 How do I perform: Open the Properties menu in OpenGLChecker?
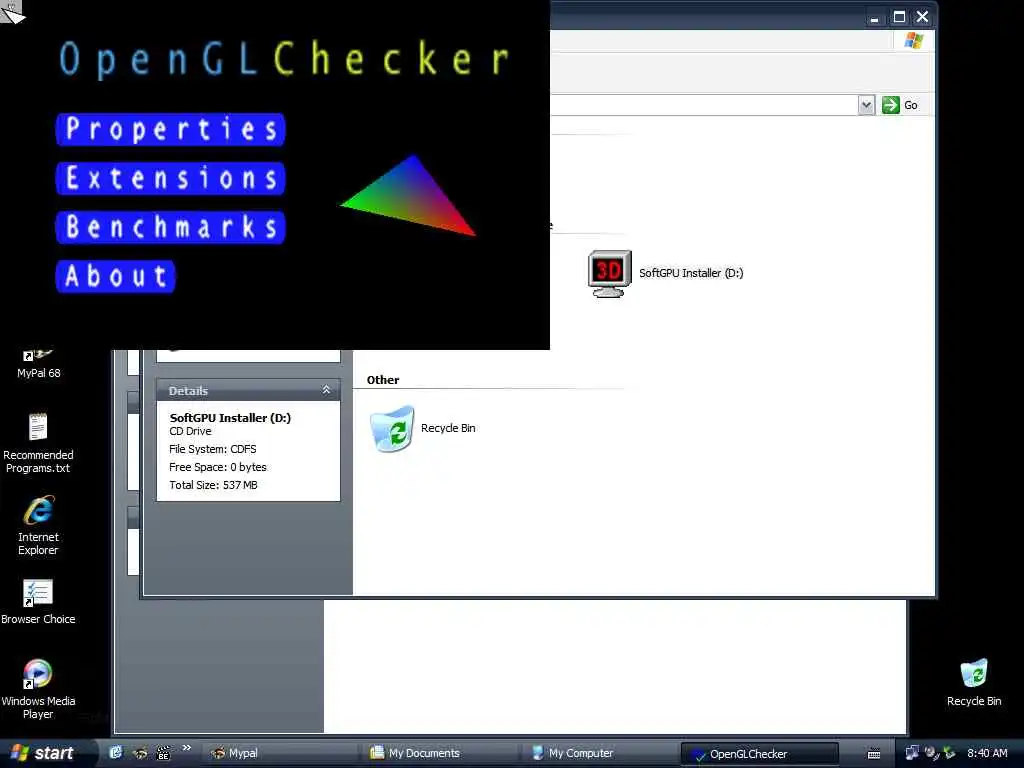[170, 129]
